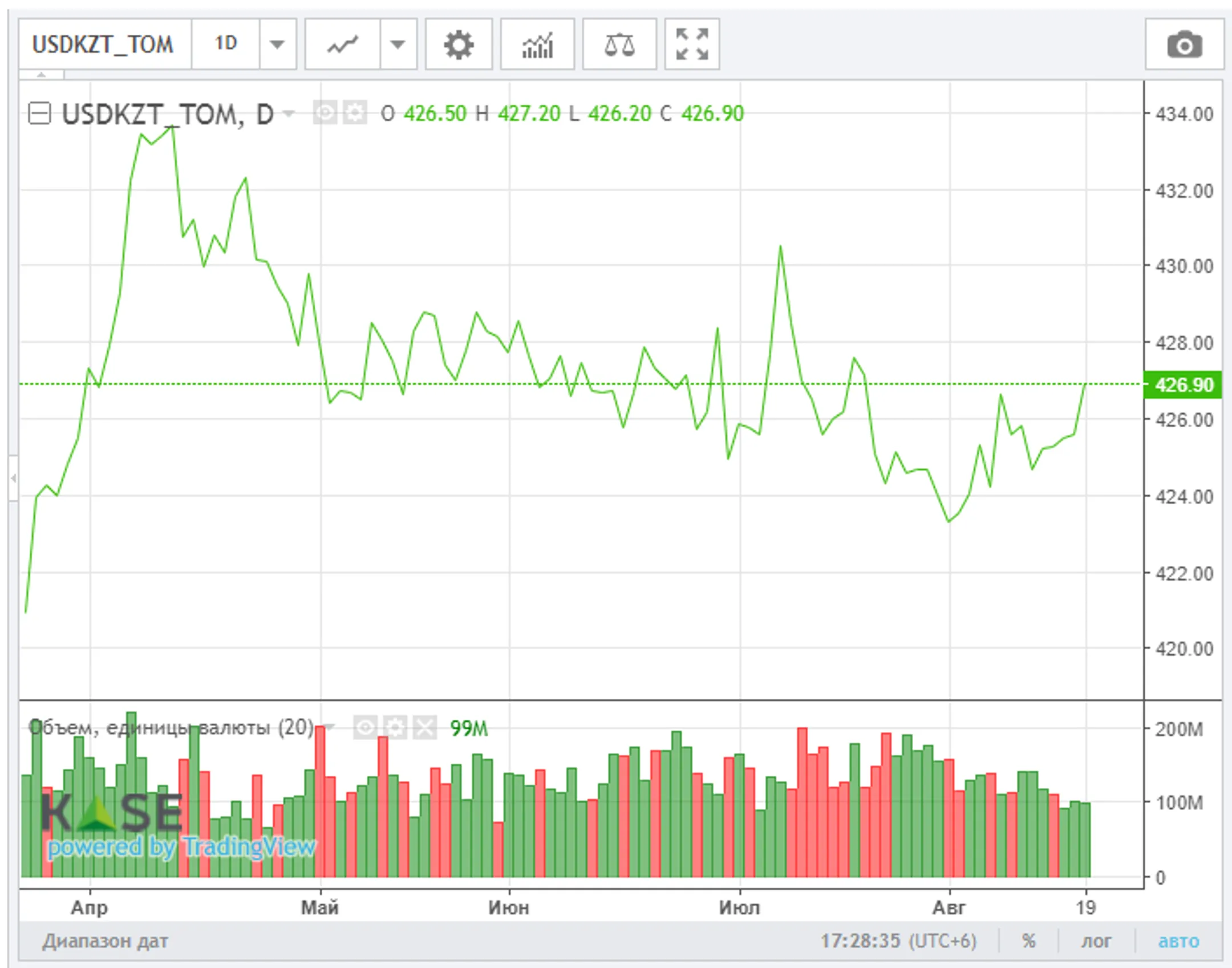Click the compare scales icon
The height and width of the screenshot is (968, 1232).
[619, 44]
